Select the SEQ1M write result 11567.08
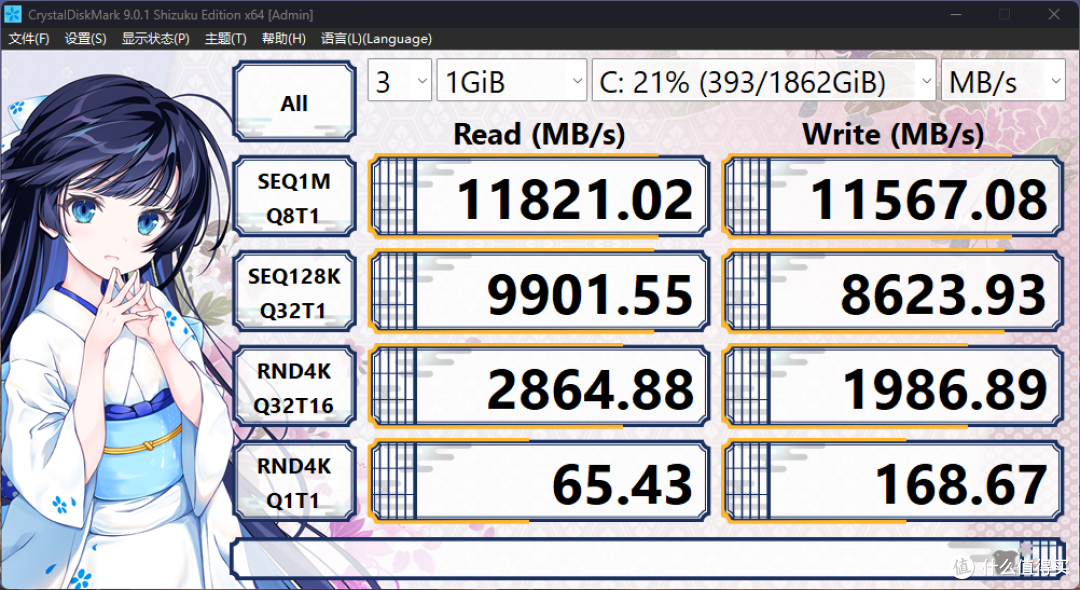1080x590 pixels. [893, 197]
